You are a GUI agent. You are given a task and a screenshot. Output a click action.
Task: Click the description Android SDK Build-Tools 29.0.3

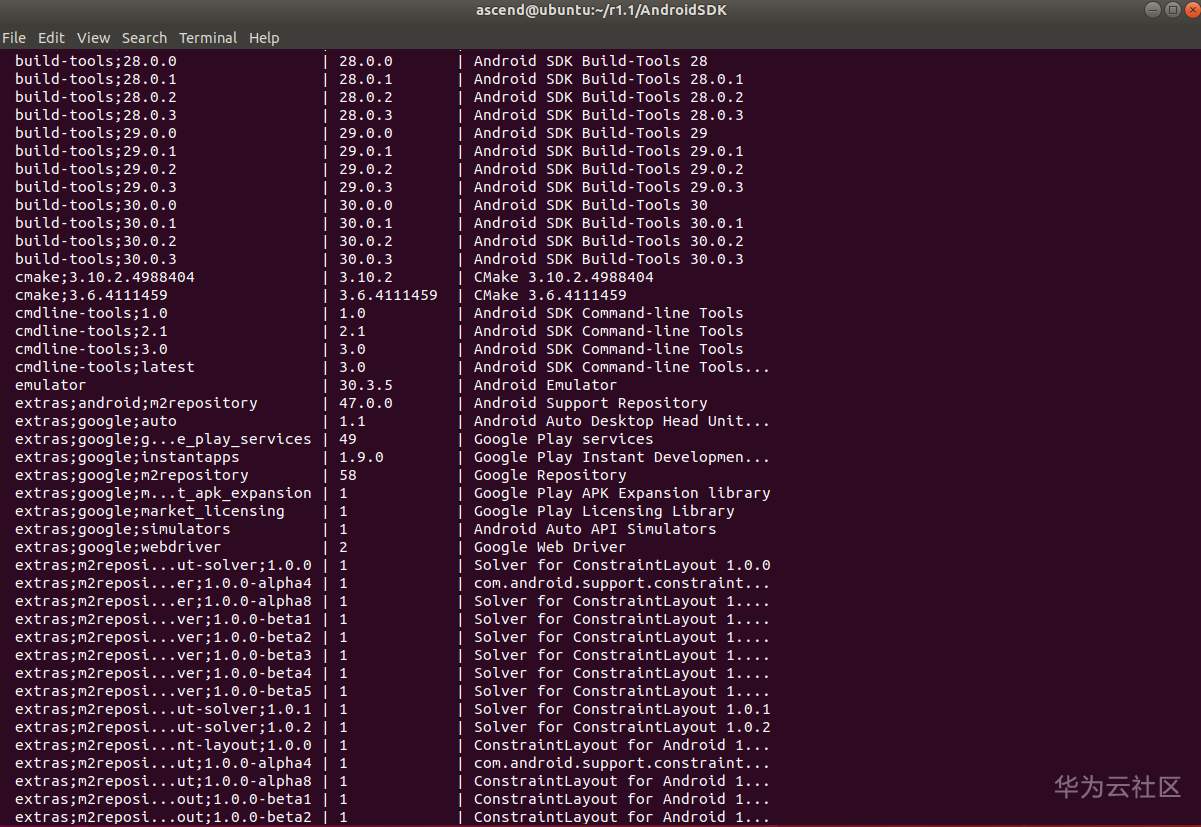[x=608, y=187]
